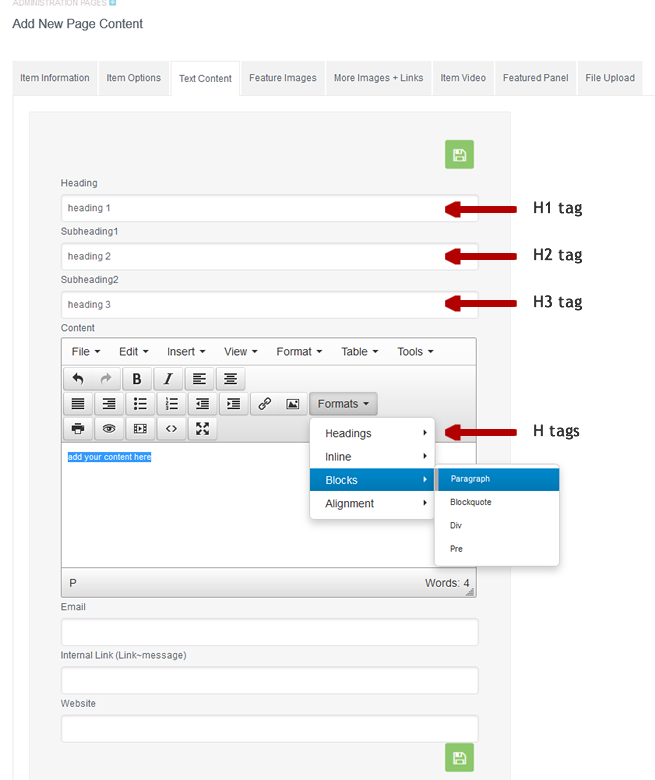
Task: Expand the Headings submenu
Action: (x=371, y=433)
